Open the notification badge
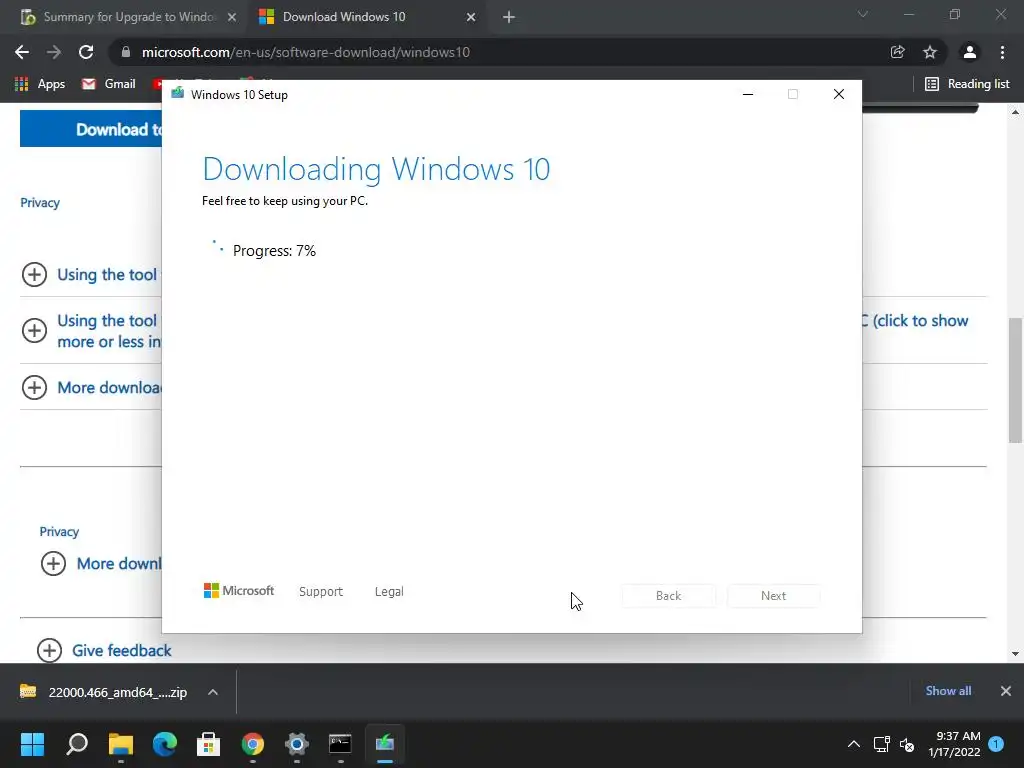Image resolution: width=1024 pixels, height=768 pixels. pyautogui.click(x=996, y=744)
